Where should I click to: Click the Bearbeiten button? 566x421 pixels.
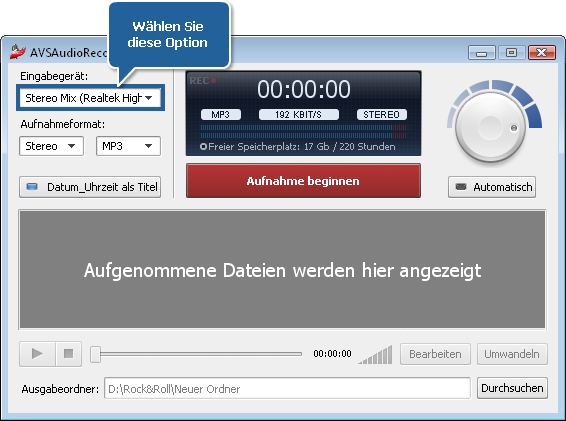[435, 354]
